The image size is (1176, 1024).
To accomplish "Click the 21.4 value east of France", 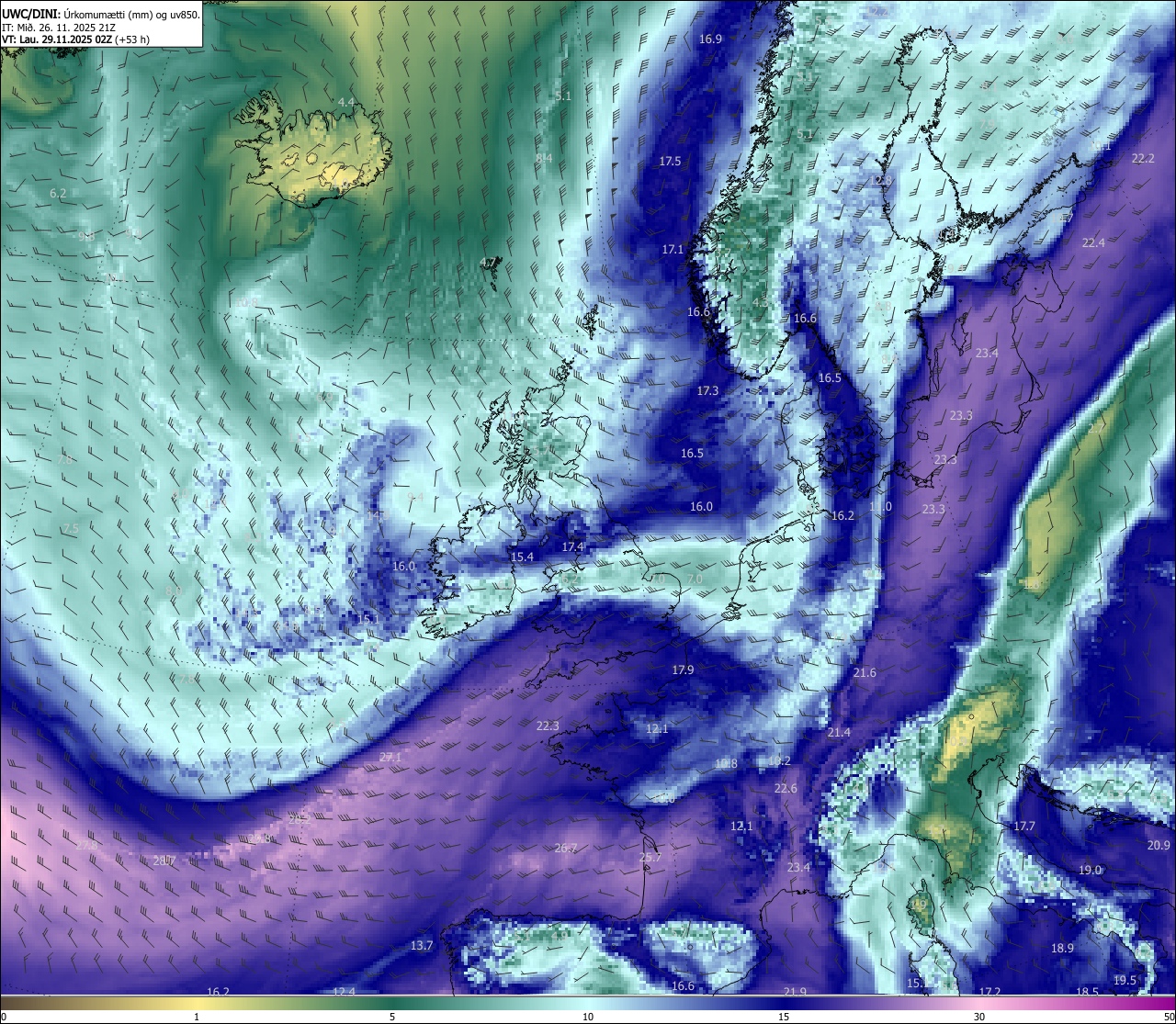I will 839,732.
